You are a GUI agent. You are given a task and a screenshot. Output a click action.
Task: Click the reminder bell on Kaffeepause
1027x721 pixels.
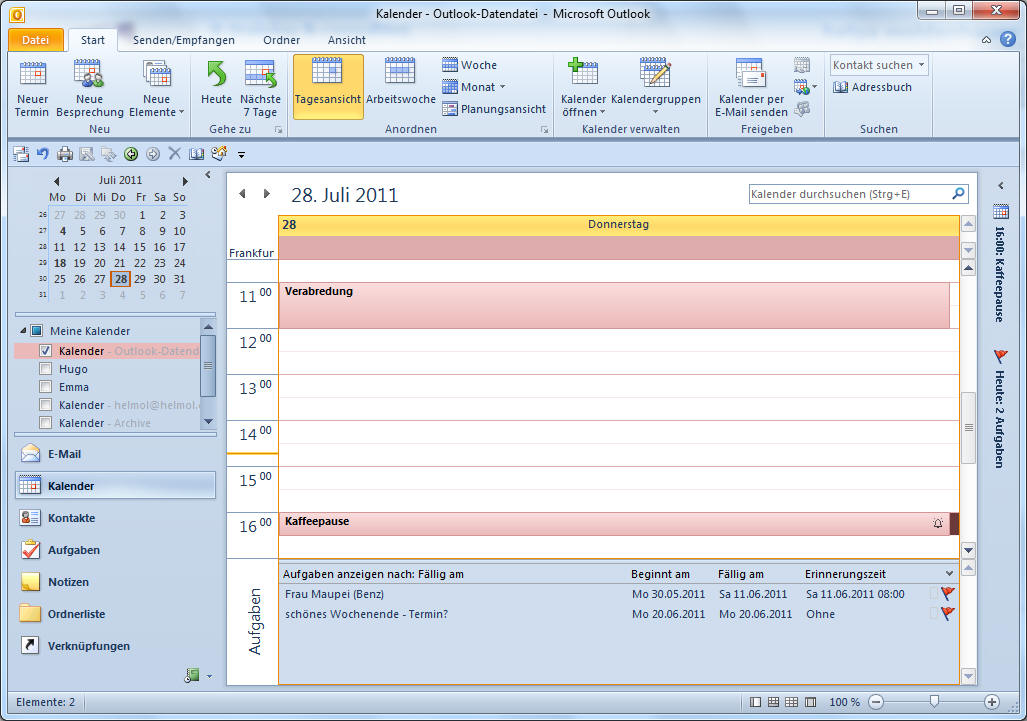tap(938, 523)
